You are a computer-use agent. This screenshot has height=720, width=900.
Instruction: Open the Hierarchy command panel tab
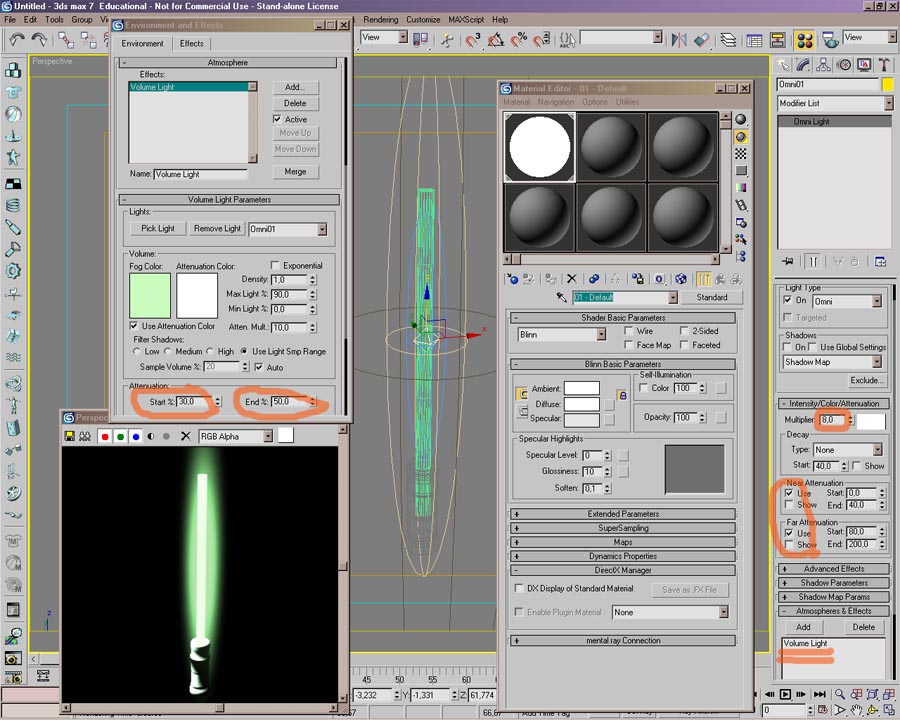[x=824, y=65]
